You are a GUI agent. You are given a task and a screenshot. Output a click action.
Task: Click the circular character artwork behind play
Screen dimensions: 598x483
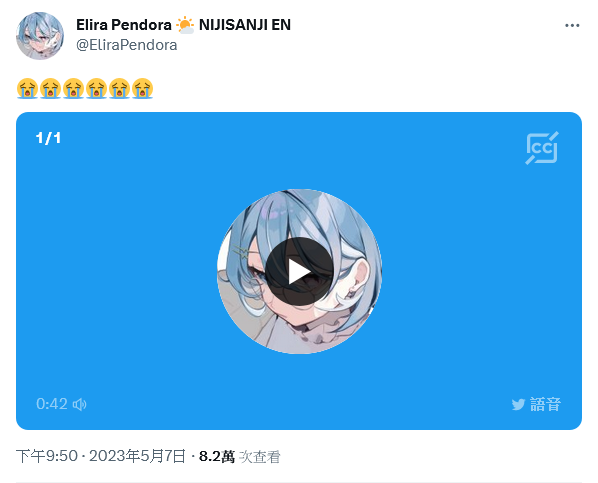(299, 271)
